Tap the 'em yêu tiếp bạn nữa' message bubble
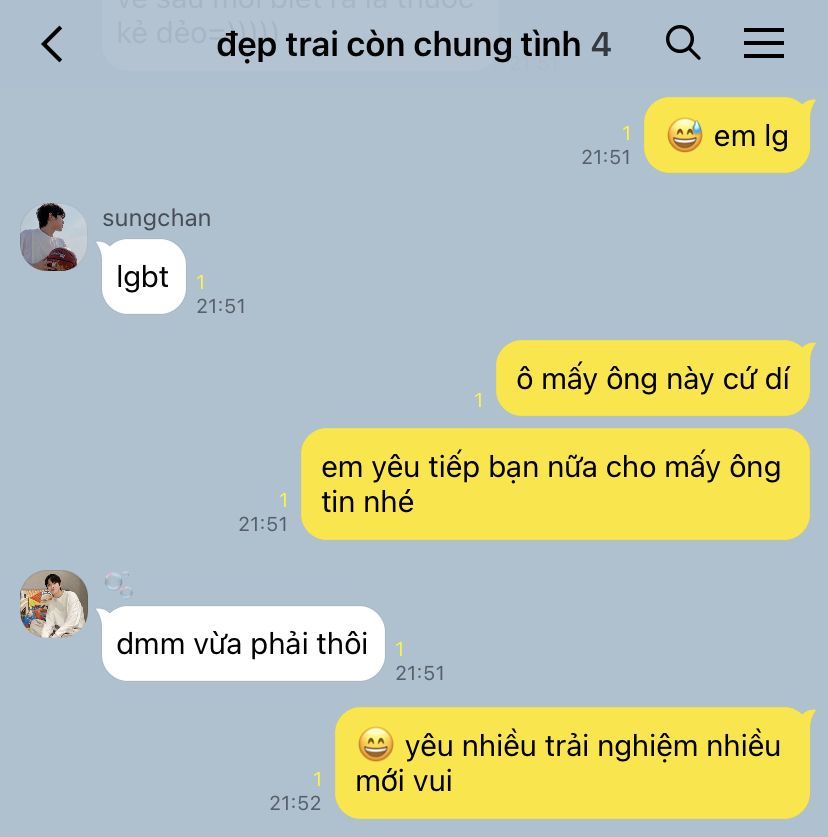The image size is (828, 837). pyautogui.click(x=555, y=484)
